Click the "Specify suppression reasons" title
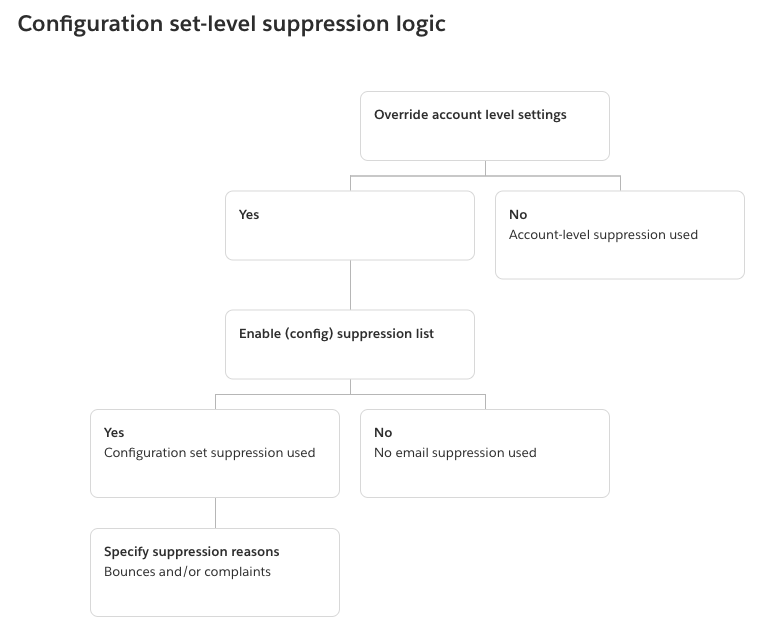 coord(191,552)
